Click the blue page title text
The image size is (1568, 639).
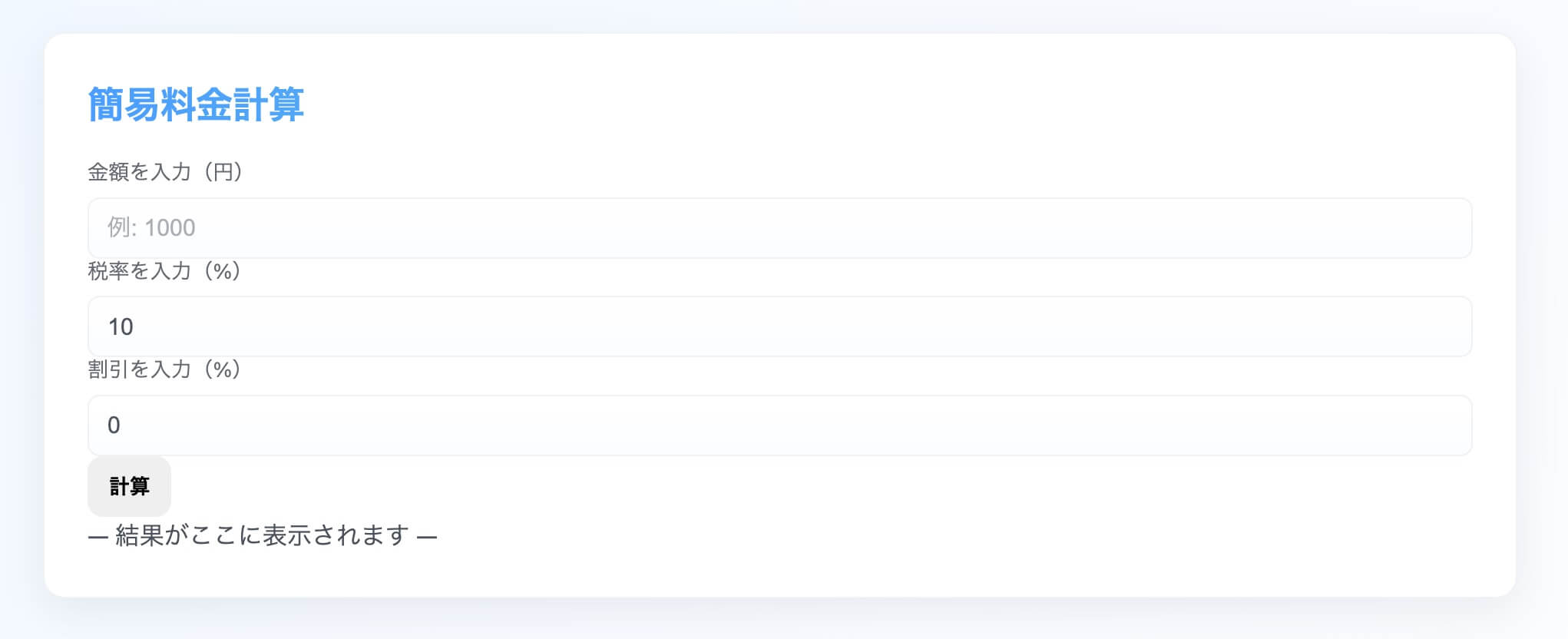[197, 104]
